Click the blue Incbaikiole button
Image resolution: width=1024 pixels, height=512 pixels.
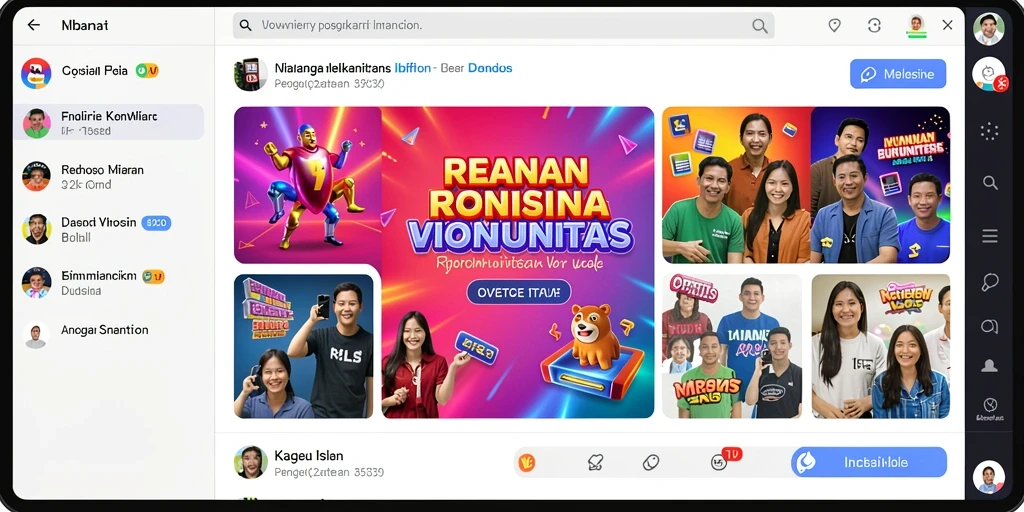pos(869,462)
